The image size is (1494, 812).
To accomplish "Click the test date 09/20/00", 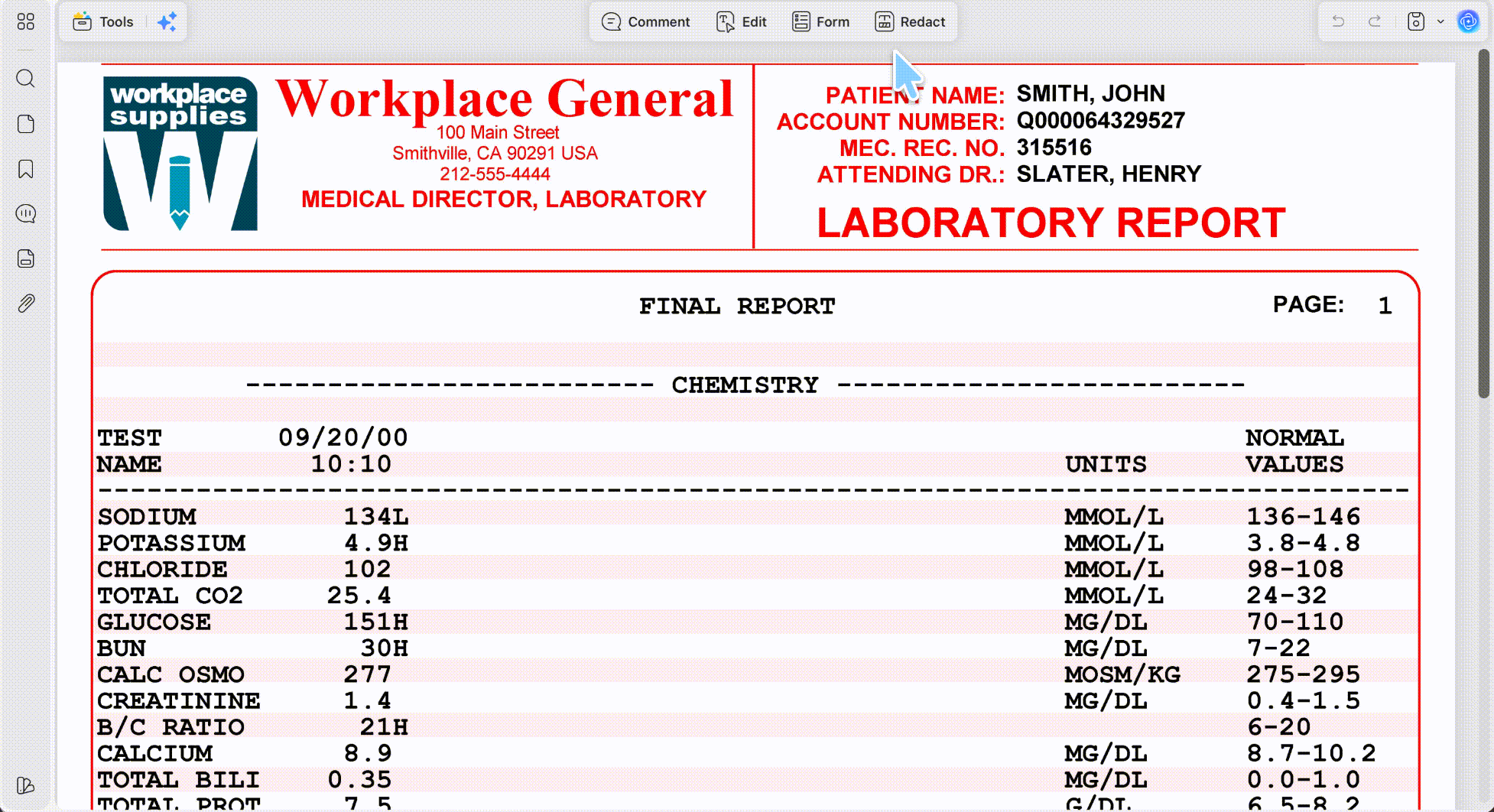I will coord(343,437).
